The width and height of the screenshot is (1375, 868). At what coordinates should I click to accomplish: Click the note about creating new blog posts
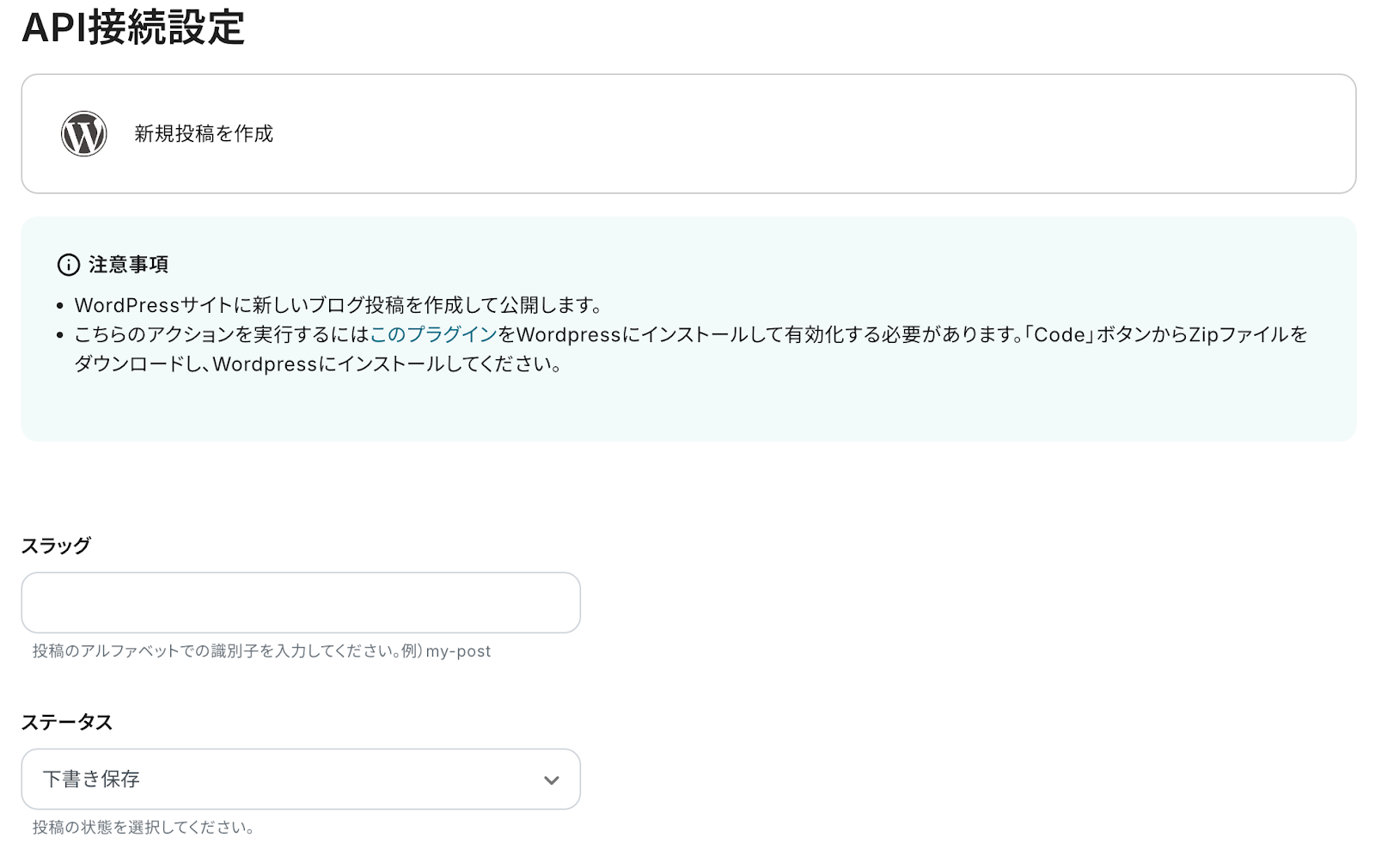tap(339, 305)
